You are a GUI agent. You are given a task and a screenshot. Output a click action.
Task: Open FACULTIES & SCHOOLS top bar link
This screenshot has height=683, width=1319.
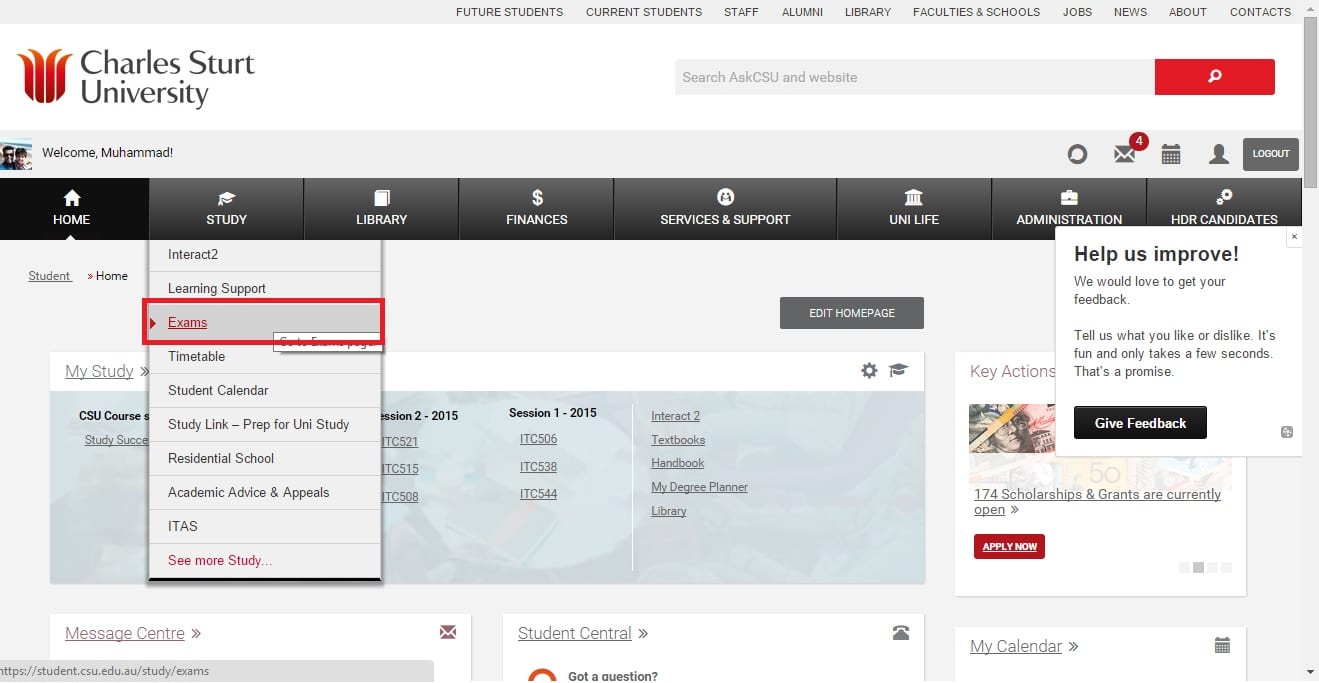click(x=976, y=12)
